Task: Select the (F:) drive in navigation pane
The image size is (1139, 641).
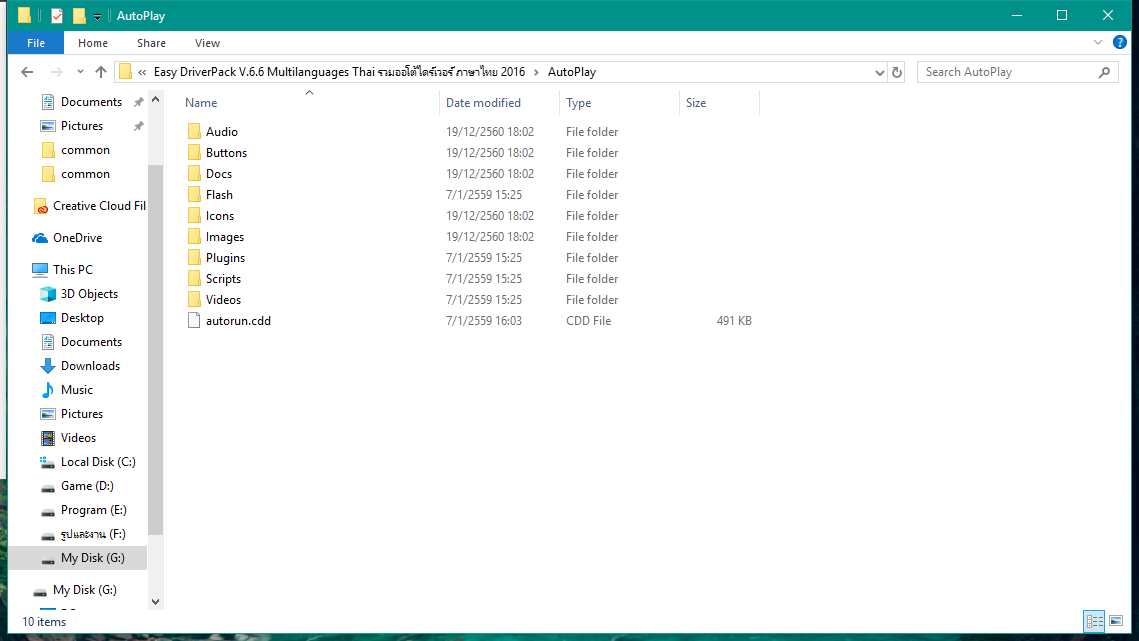Action: [x=93, y=533]
